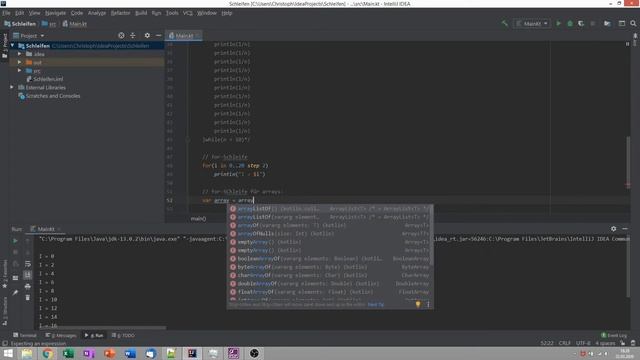Hide the Project panel with the minus icon
Viewport: 640px width, 360px height.
(x=158, y=36)
